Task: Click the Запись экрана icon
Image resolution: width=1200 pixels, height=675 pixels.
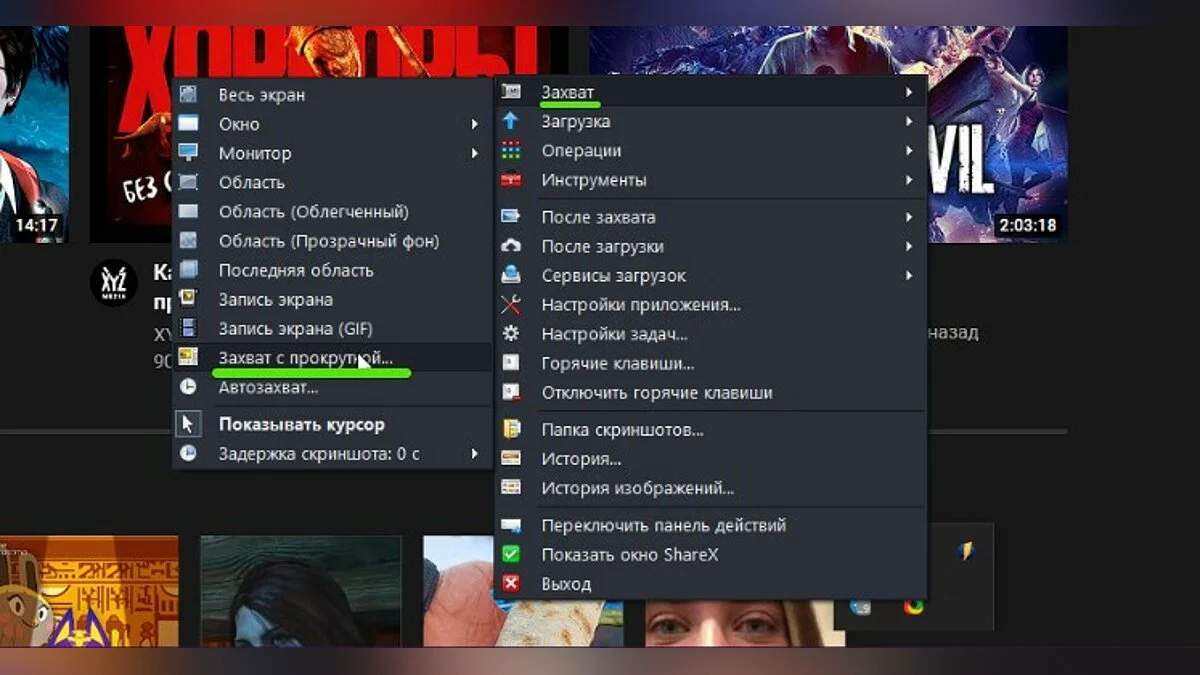Action: coord(188,299)
